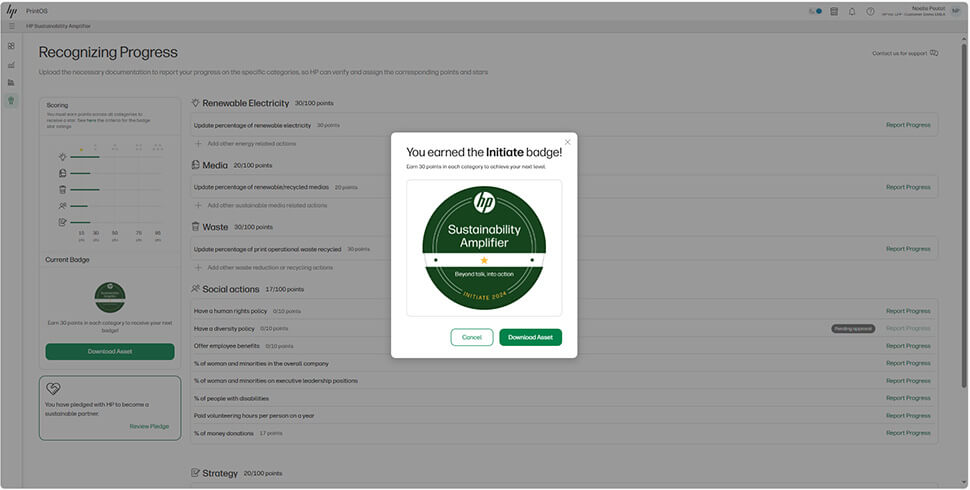Click the 'here' criteria link in Scoring panel
Screen dimensions: 970x490
pyautogui.click(x=91, y=120)
